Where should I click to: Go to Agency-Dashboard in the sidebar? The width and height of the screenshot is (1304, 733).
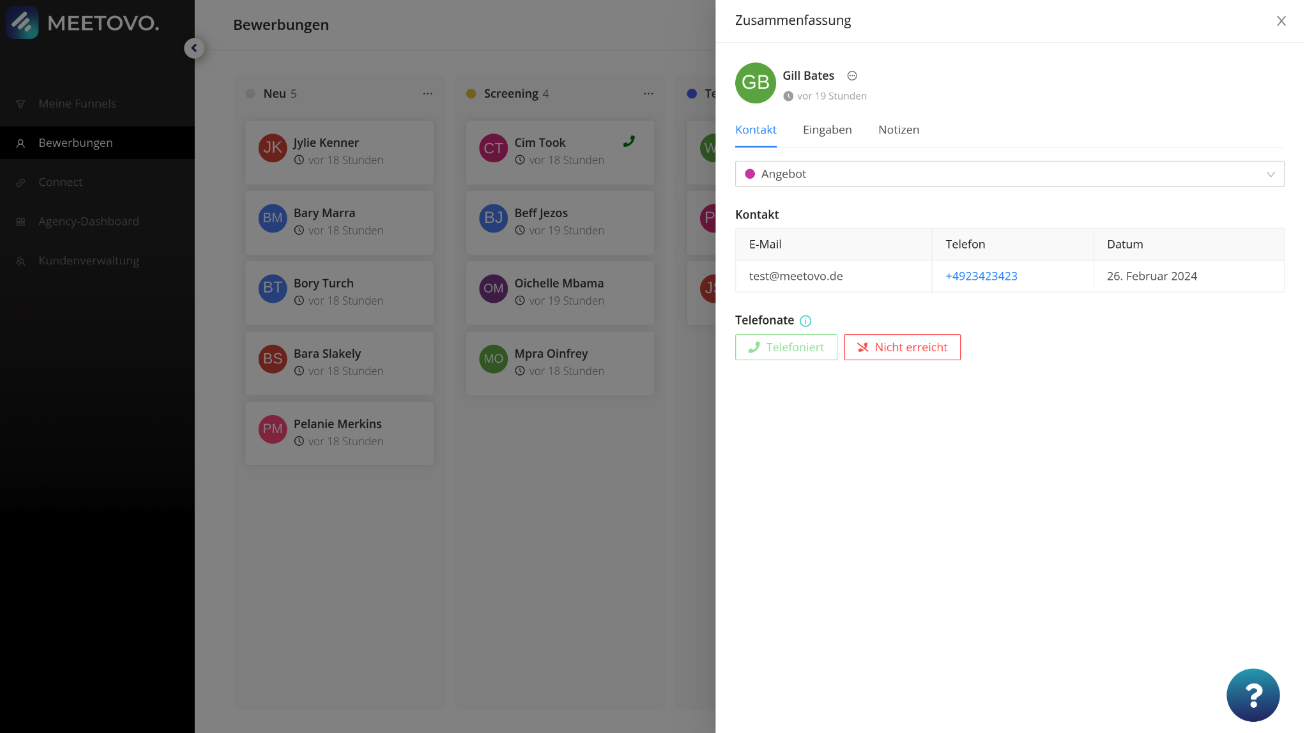point(88,221)
